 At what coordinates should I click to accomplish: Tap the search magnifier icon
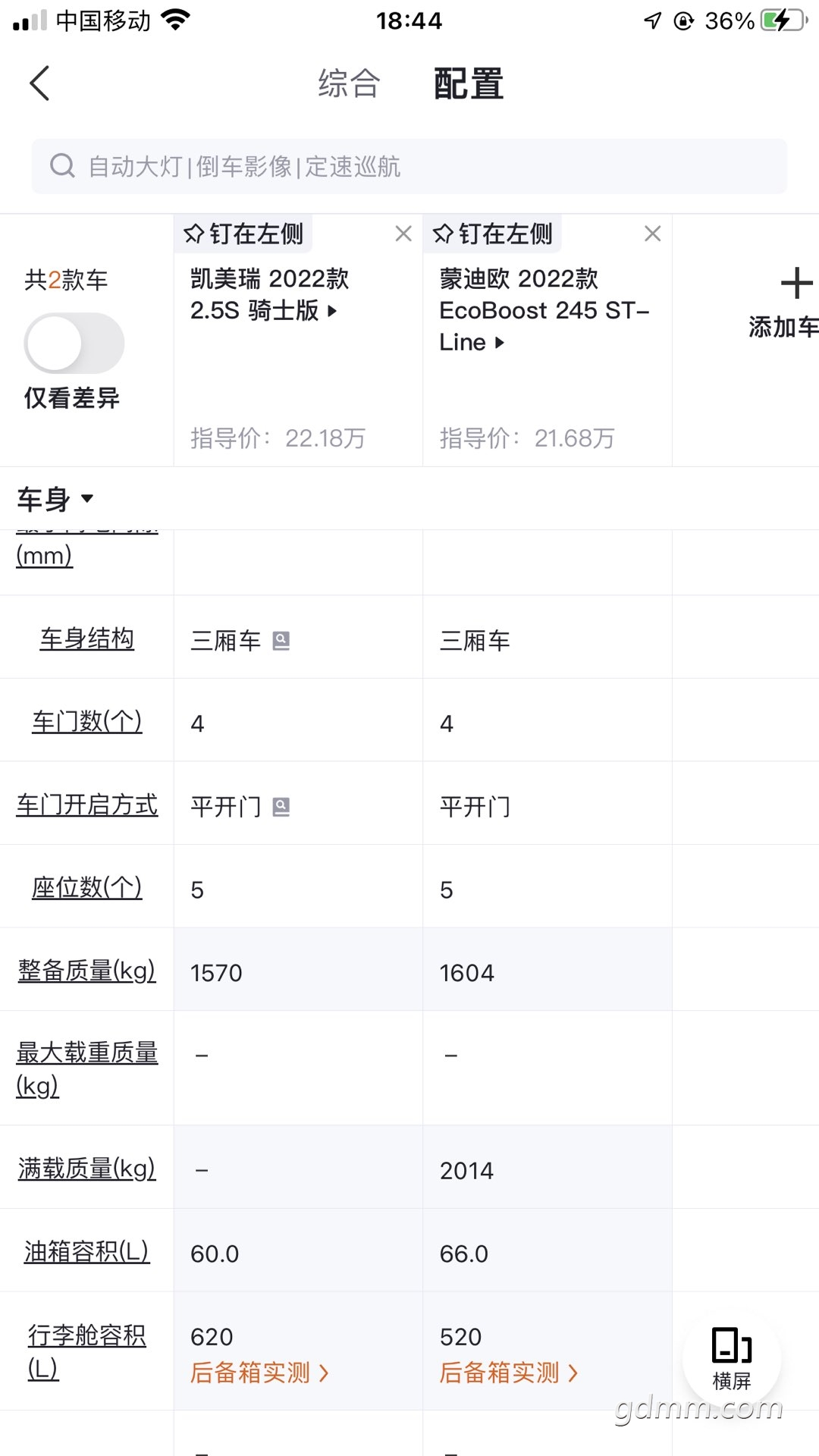click(62, 165)
